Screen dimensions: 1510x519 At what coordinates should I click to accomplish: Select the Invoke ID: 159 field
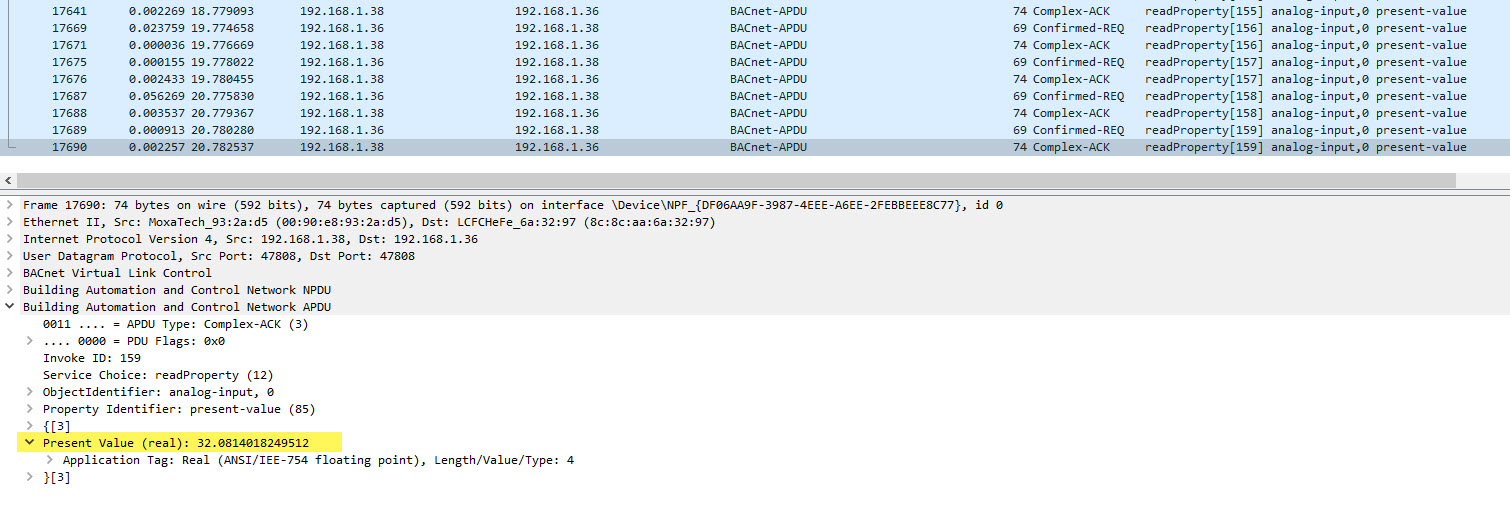(x=92, y=358)
